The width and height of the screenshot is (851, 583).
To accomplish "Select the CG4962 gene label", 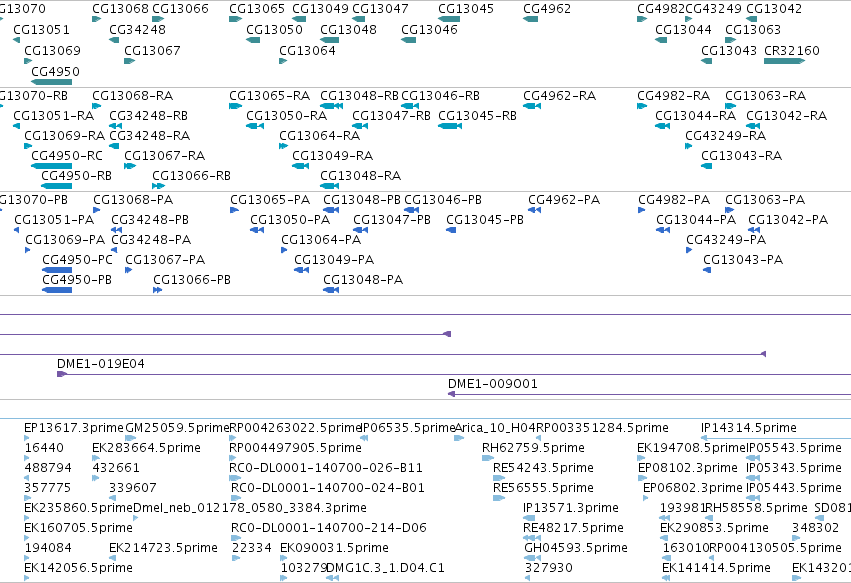I will pos(547,9).
